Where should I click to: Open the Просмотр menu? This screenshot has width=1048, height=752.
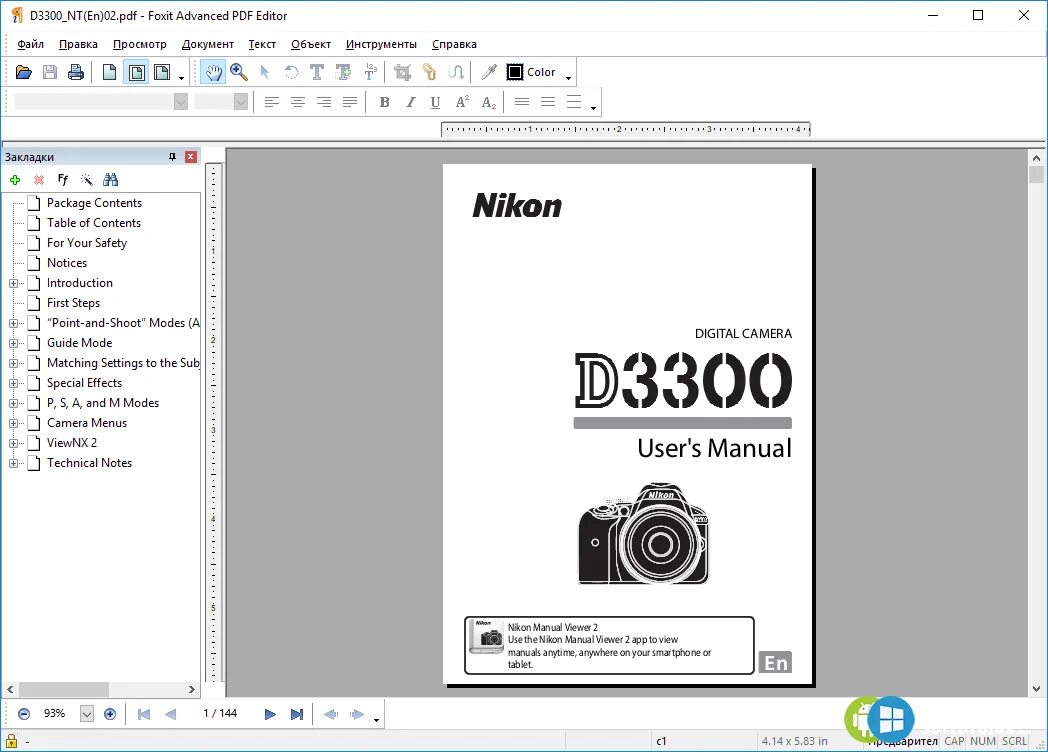click(140, 44)
